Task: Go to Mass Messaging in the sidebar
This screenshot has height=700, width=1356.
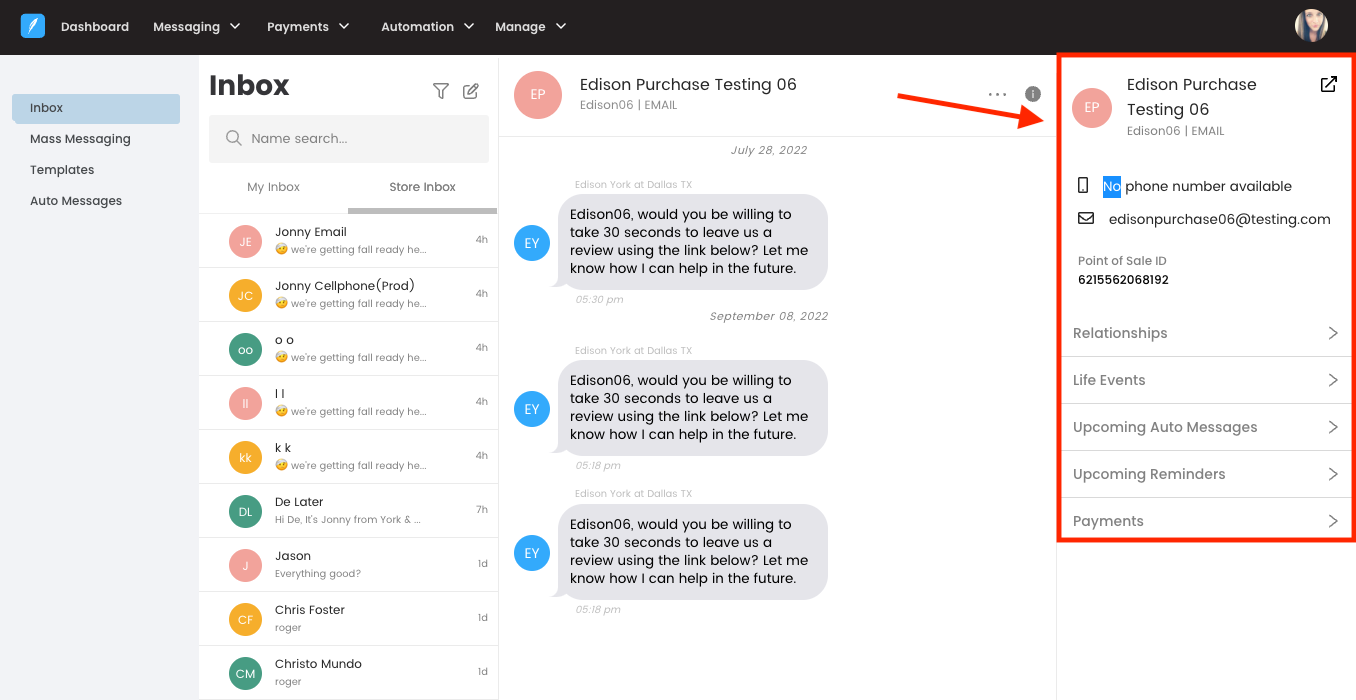Action: pyautogui.click(x=80, y=138)
